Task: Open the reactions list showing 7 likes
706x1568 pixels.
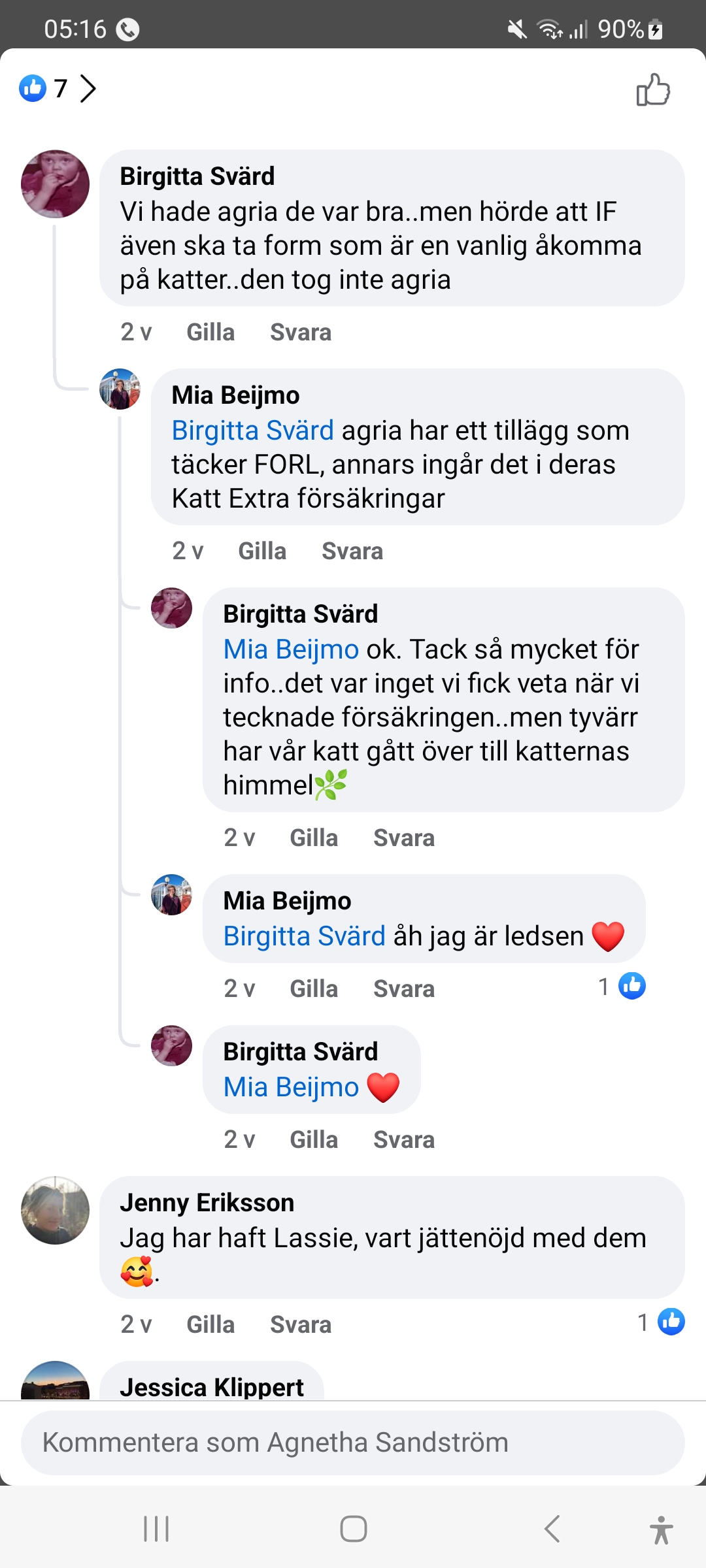Action: click(58, 88)
